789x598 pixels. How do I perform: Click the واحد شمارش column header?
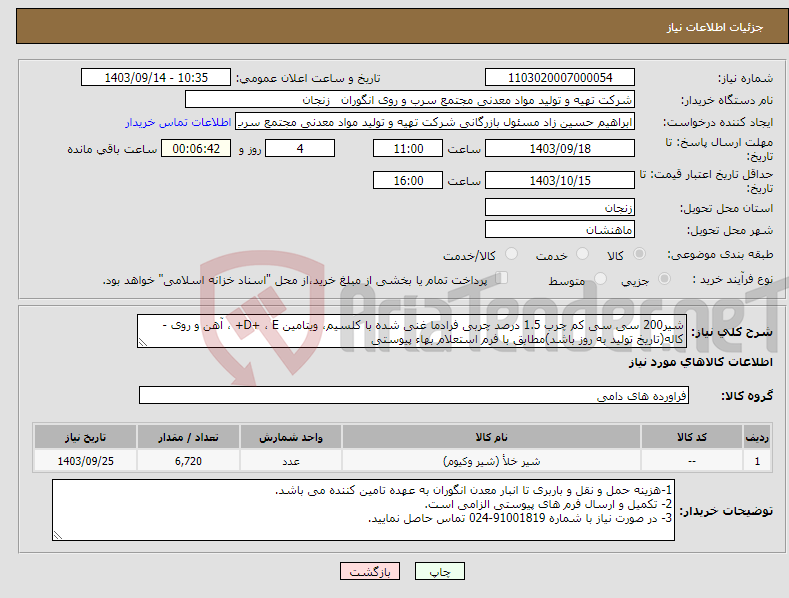(x=291, y=437)
